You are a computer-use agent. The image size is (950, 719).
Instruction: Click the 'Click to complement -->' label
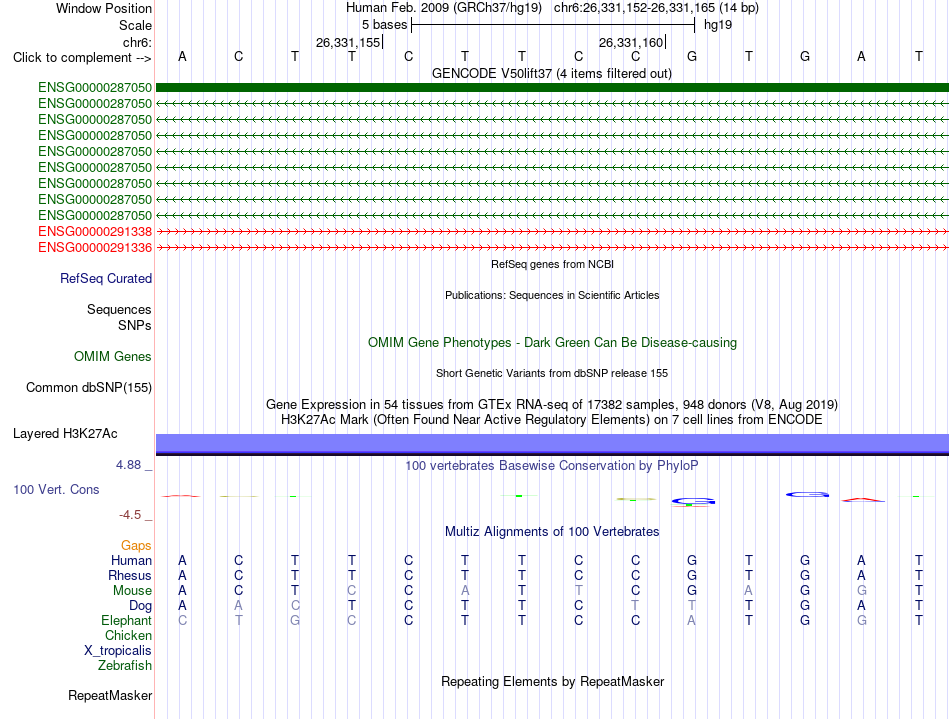click(82, 58)
